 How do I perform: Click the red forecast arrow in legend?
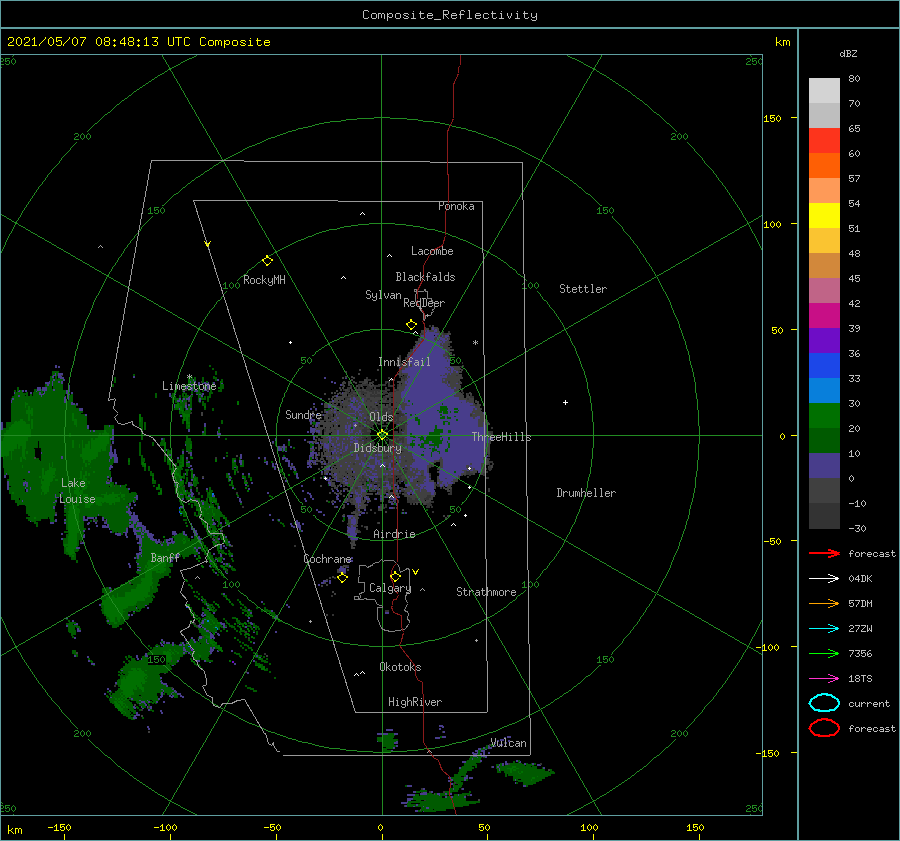(824, 553)
